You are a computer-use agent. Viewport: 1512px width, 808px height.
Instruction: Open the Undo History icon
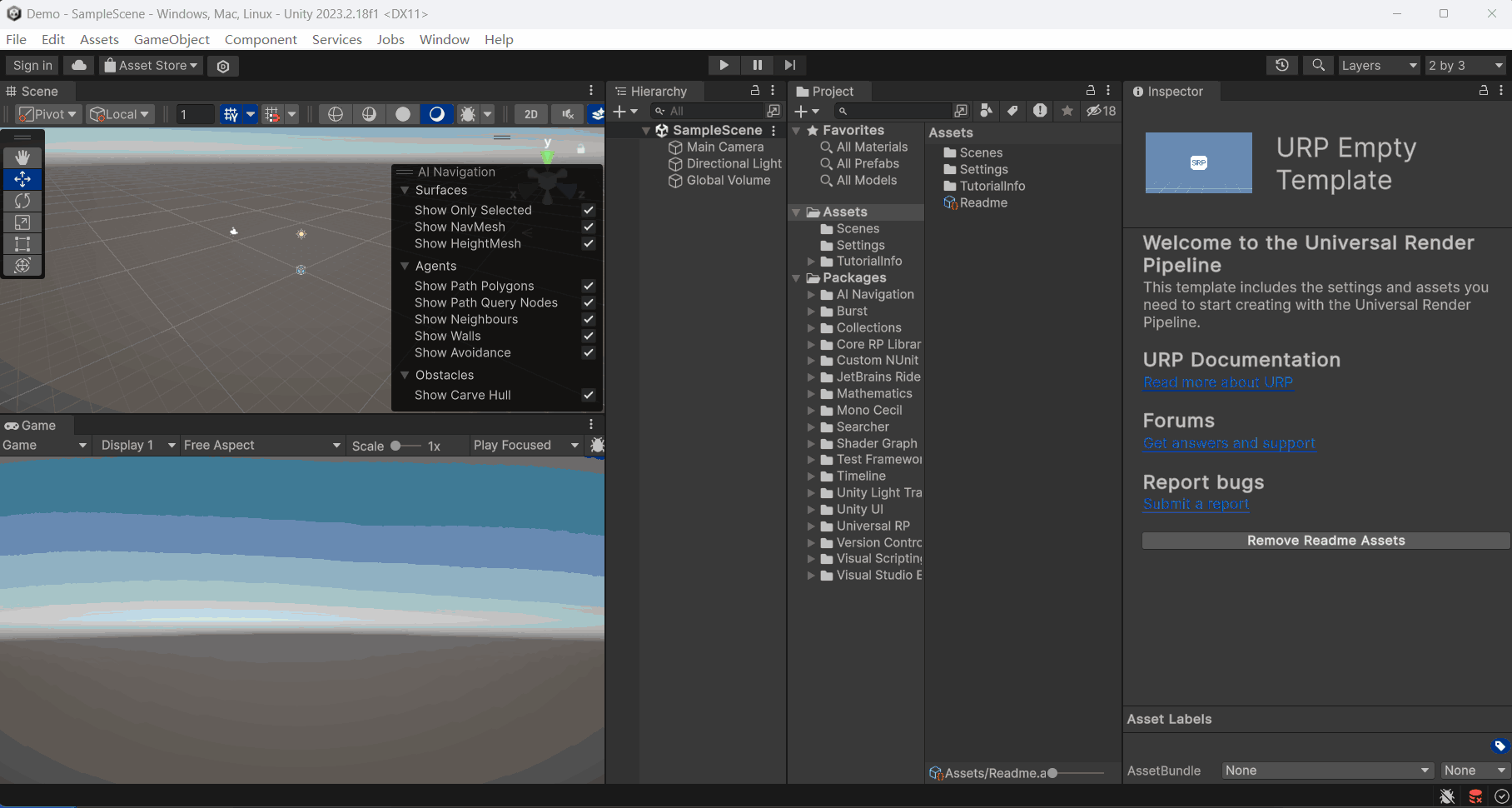coord(1282,65)
